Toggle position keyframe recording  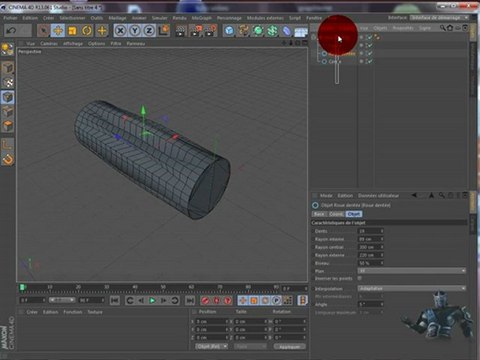pos(243,301)
